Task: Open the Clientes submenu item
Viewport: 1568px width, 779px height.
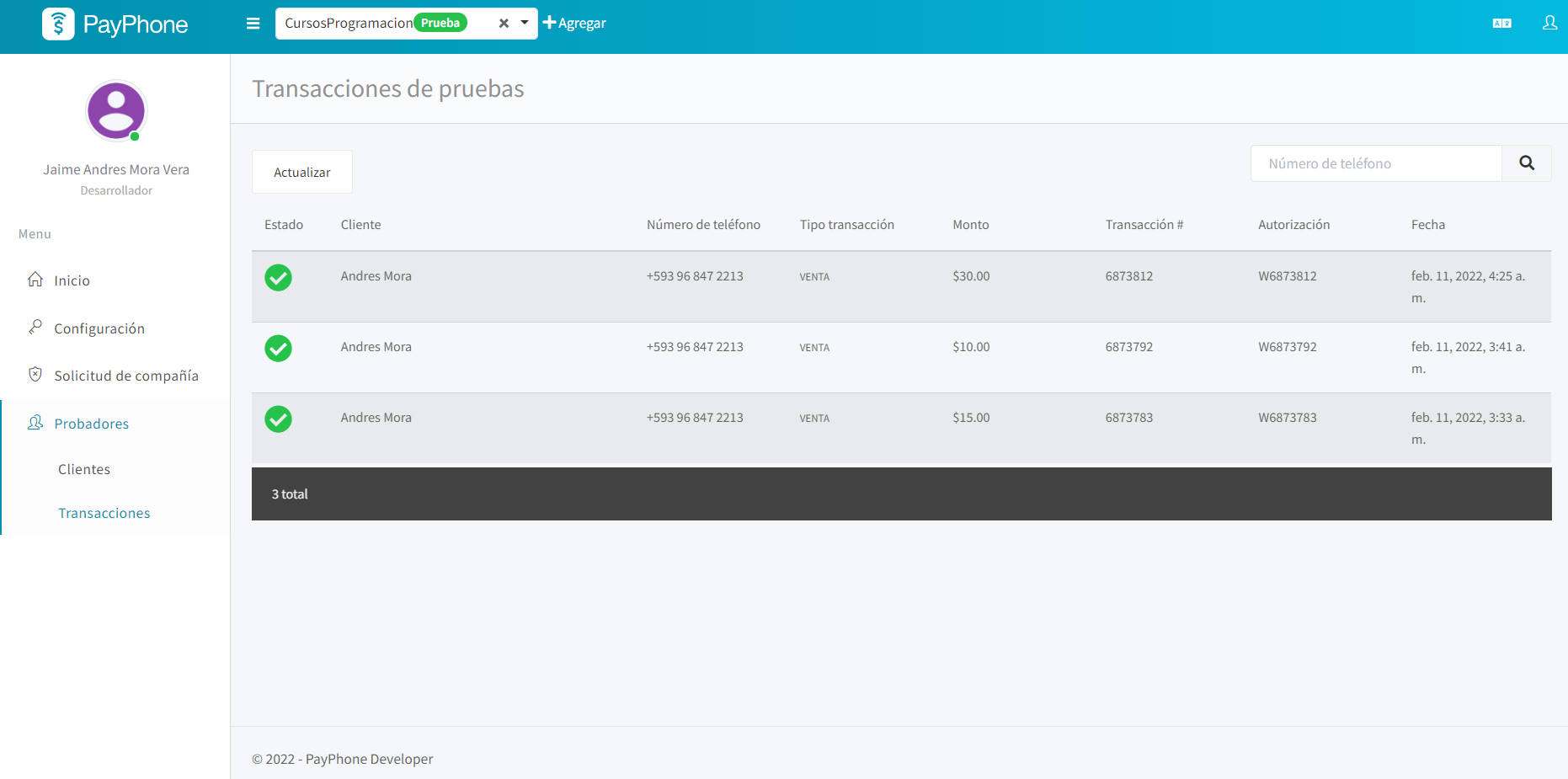Action: pos(84,469)
